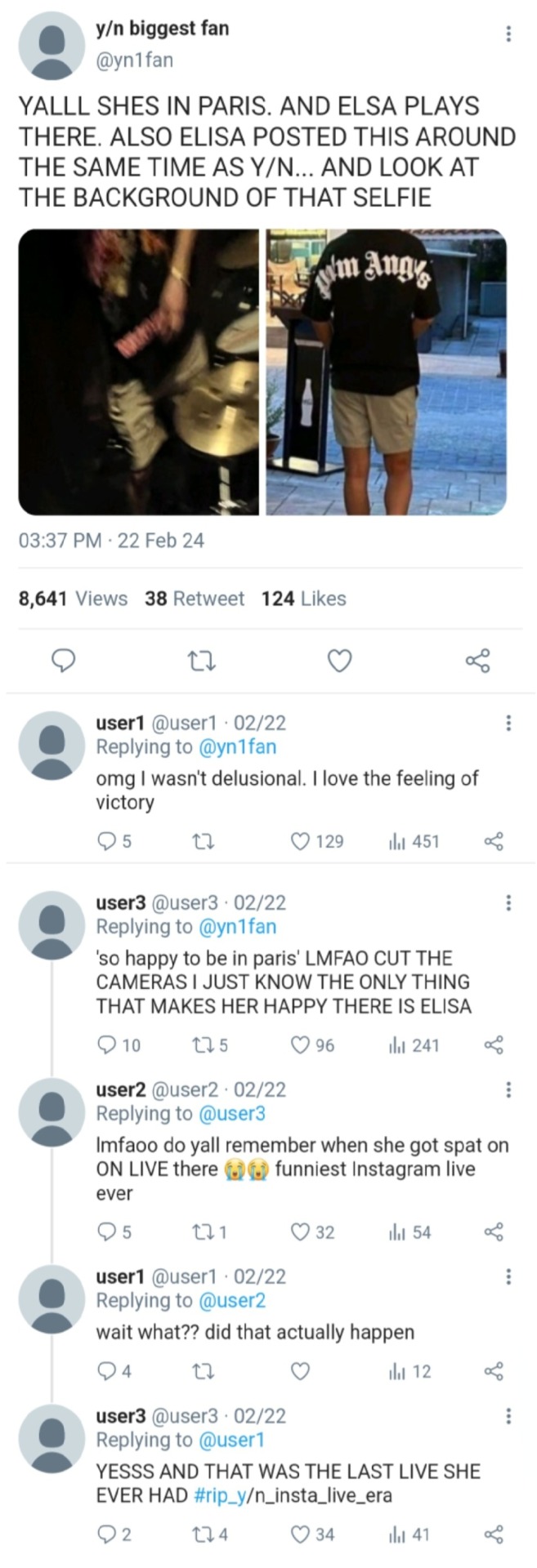Image resolution: width=537 pixels, height=1568 pixels.
Task: Open the drum kit photo
Action: 138,372
